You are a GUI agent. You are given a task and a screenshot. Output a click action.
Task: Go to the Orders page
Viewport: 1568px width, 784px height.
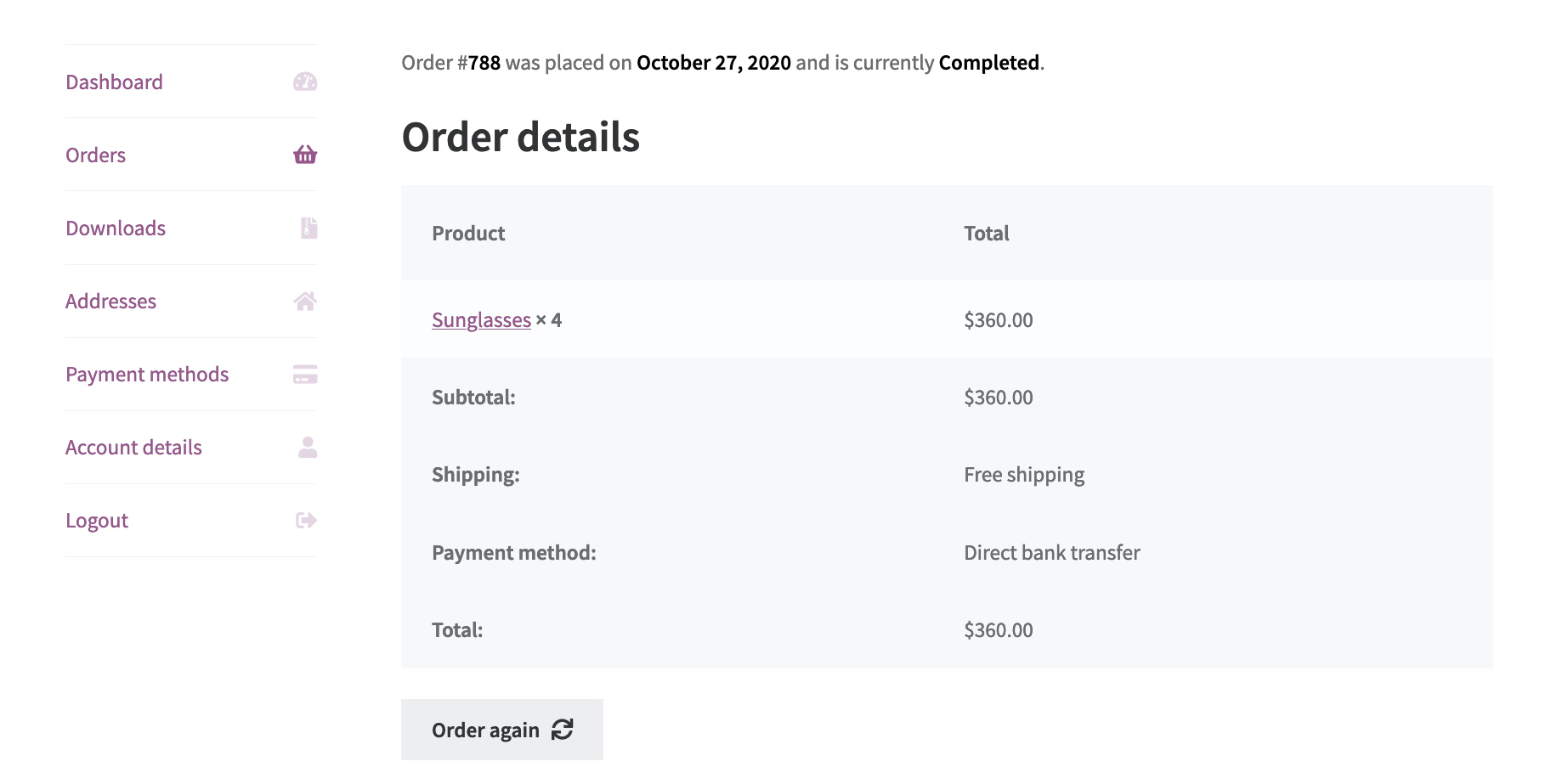click(95, 155)
